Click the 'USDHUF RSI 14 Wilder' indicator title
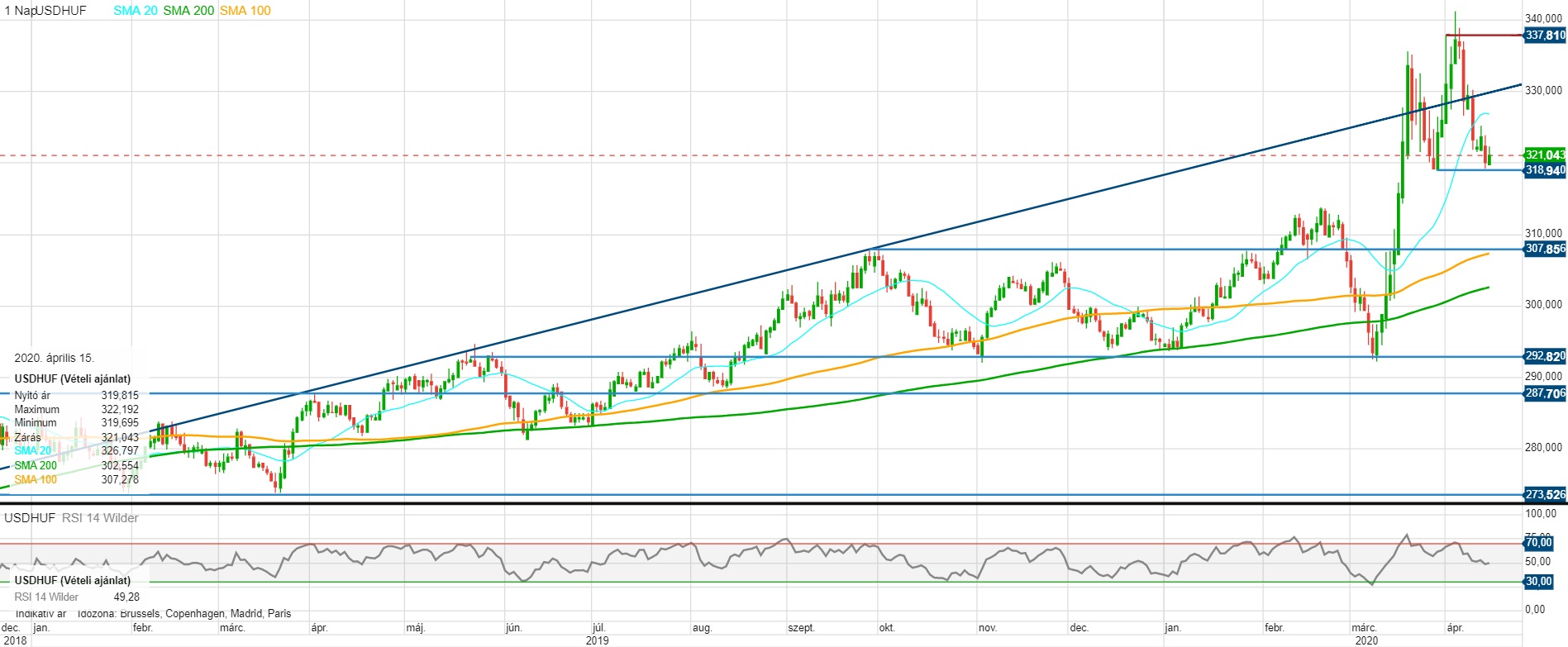This screenshot has width=1568, height=647. (x=71, y=518)
